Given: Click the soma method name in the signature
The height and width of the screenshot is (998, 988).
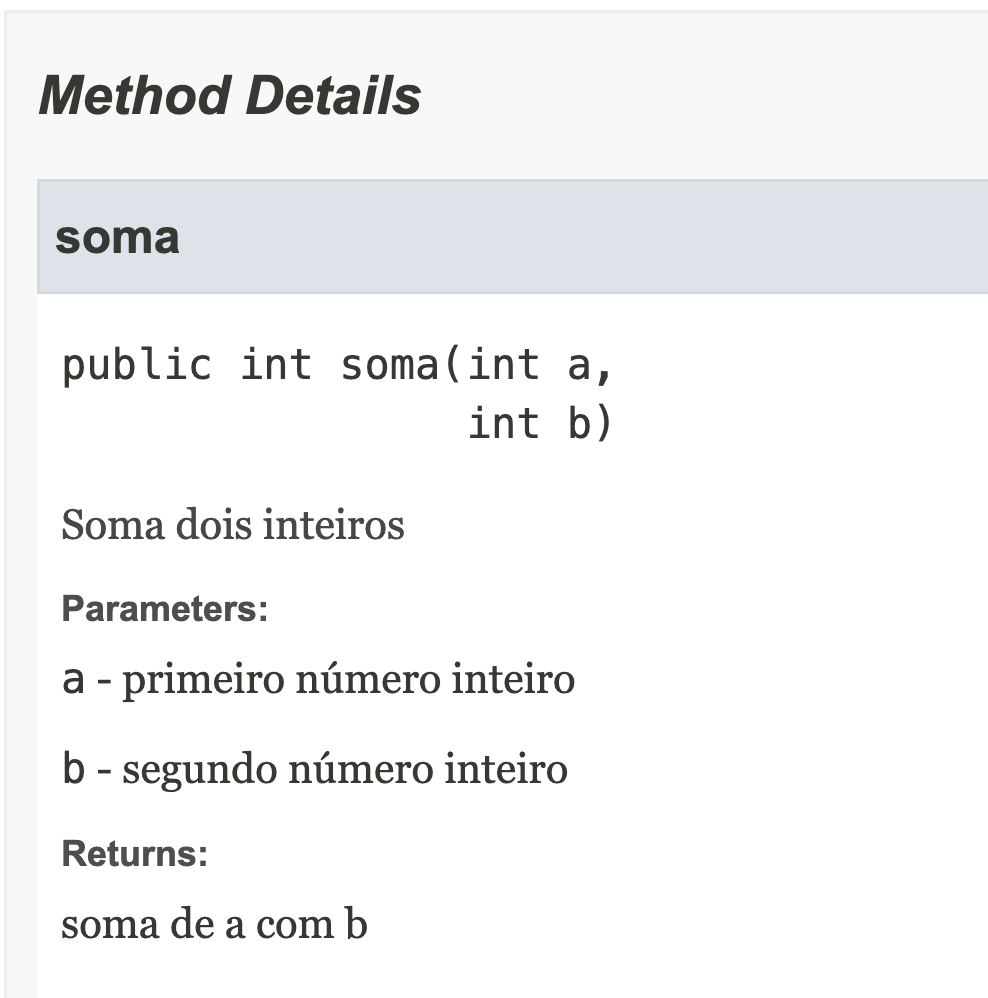Looking at the screenshot, I should point(390,366).
